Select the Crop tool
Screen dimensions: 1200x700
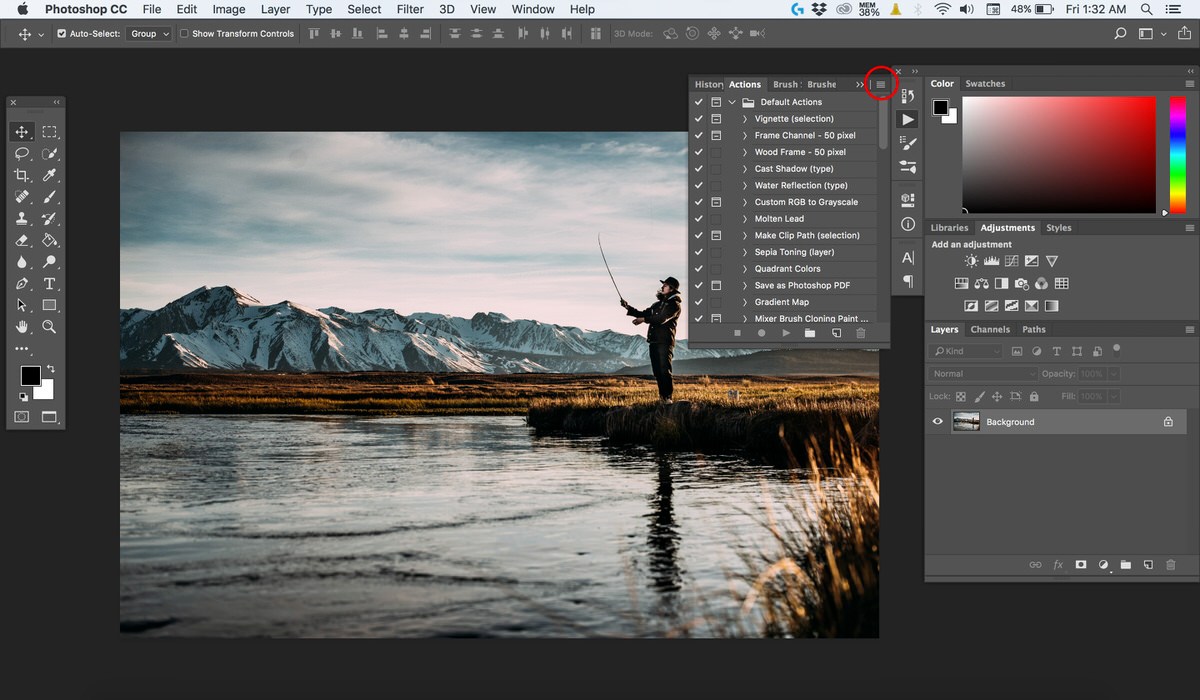[22, 175]
